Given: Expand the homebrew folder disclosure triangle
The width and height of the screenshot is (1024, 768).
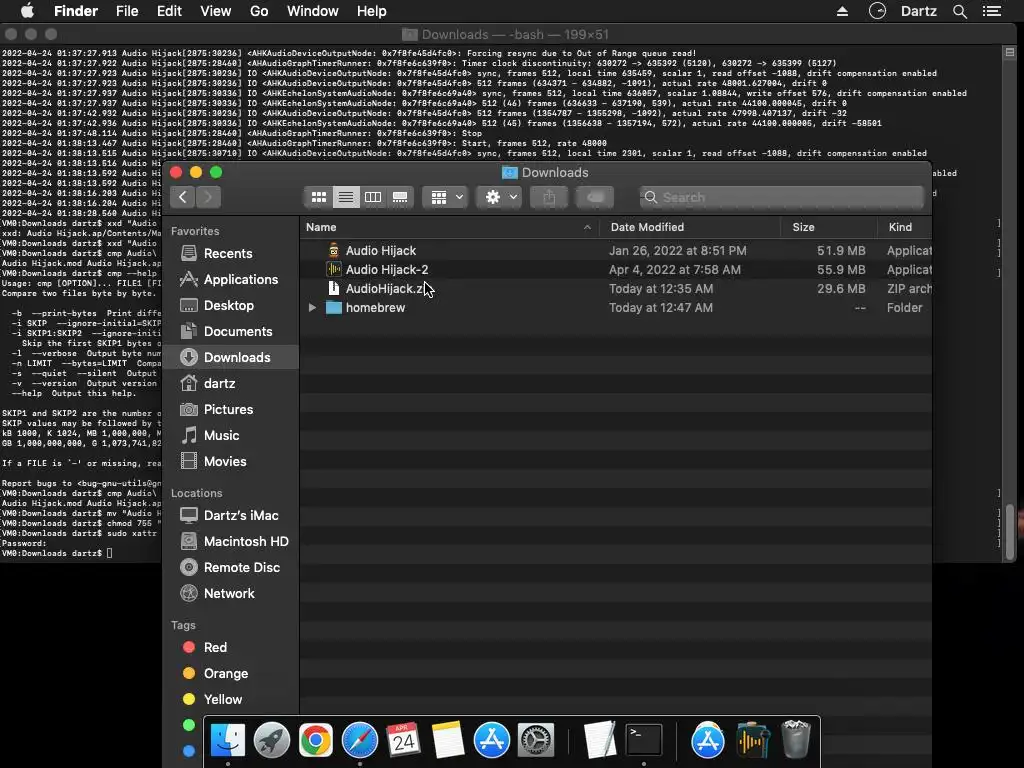Looking at the screenshot, I should point(312,308).
